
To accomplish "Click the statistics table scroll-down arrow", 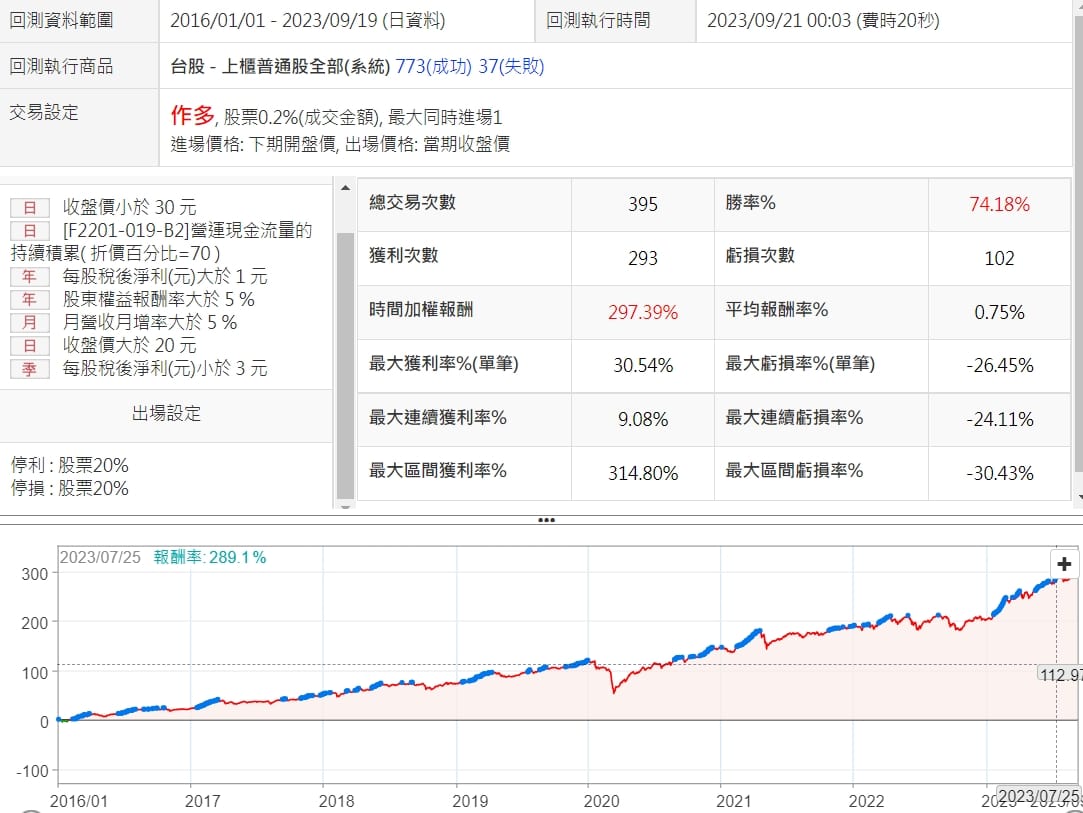I will 1077,495.
